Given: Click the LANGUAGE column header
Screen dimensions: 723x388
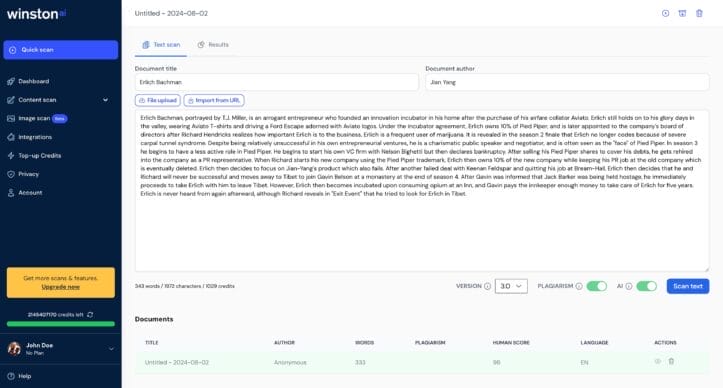Looking at the screenshot, I should coord(594,343).
